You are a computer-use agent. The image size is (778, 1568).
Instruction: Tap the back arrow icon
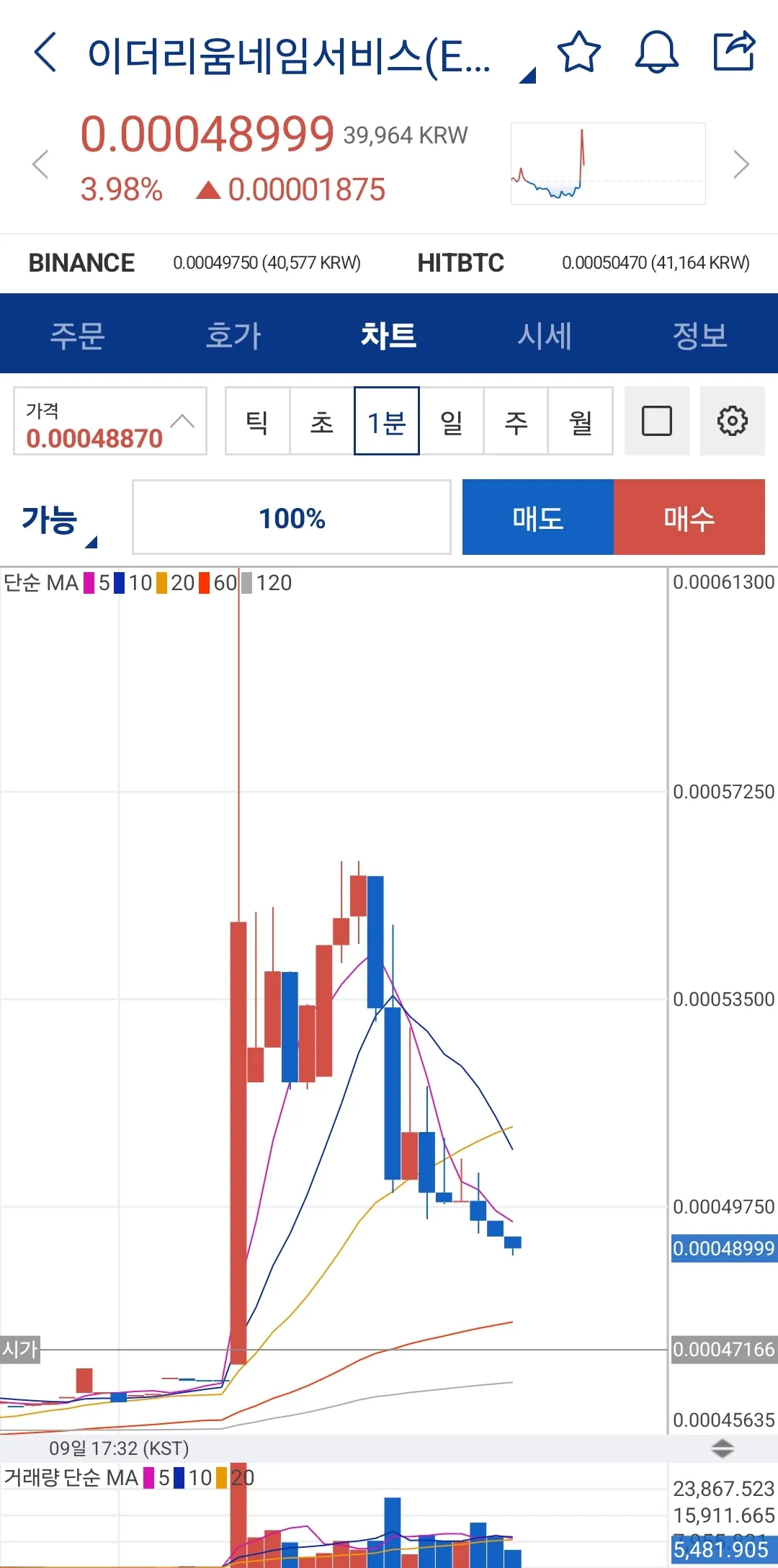click(x=45, y=53)
